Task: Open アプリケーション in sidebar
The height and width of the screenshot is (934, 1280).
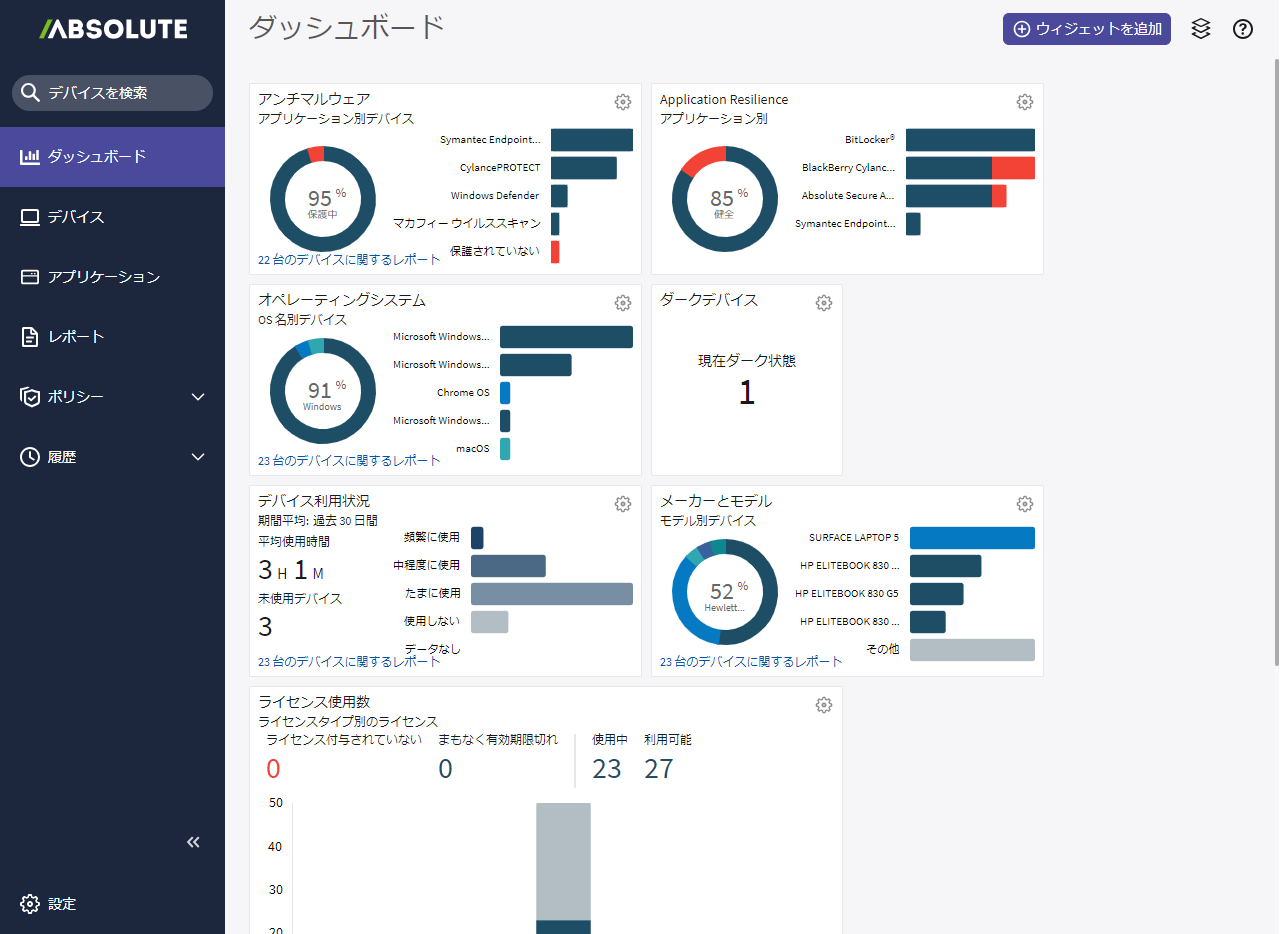Action: click(x=112, y=277)
